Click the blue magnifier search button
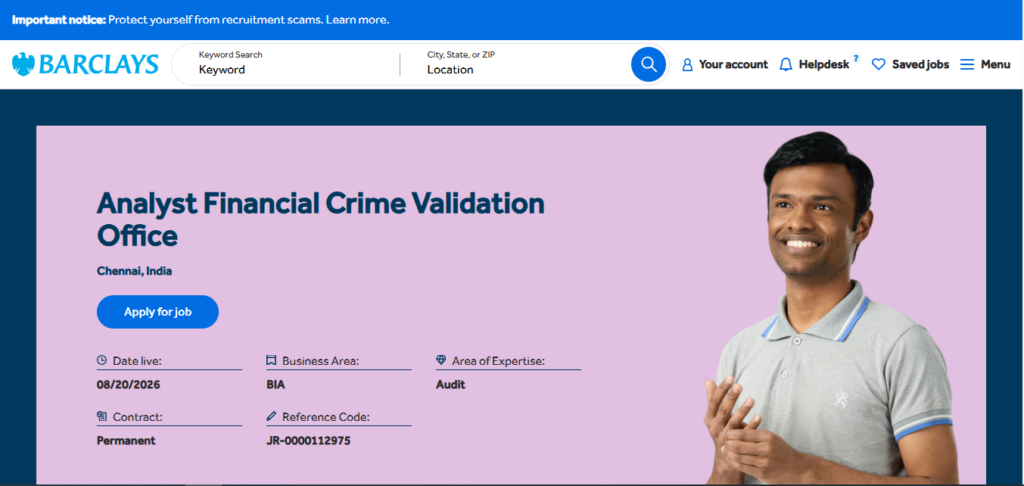Image resolution: width=1024 pixels, height=486 pixels. [648, 64]
